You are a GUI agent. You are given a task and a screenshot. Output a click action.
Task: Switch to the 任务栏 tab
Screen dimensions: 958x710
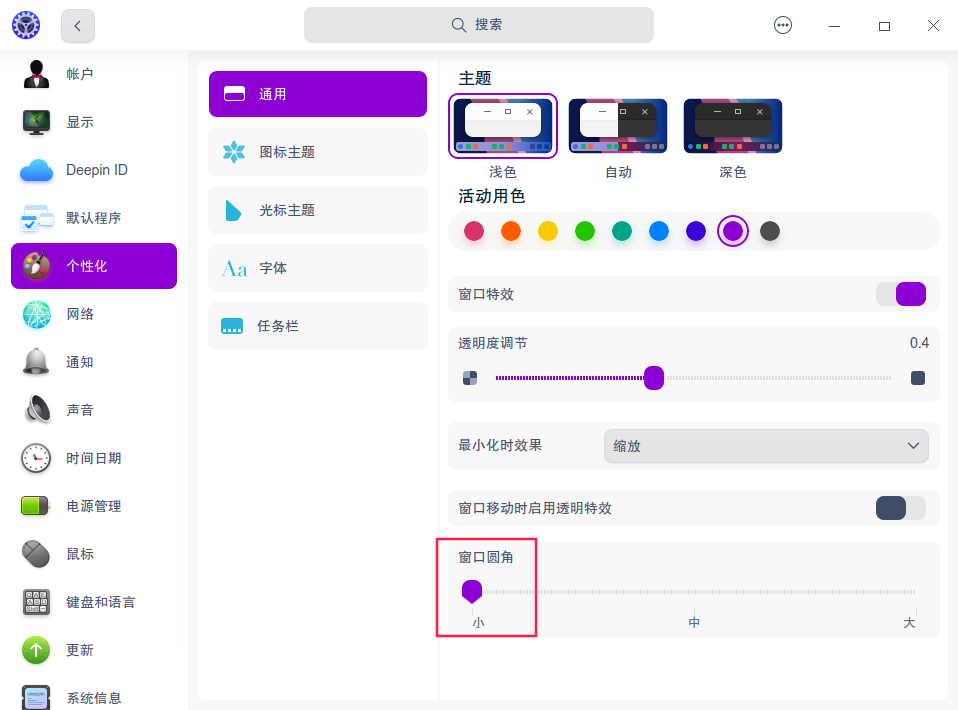(x=317, y=326)
